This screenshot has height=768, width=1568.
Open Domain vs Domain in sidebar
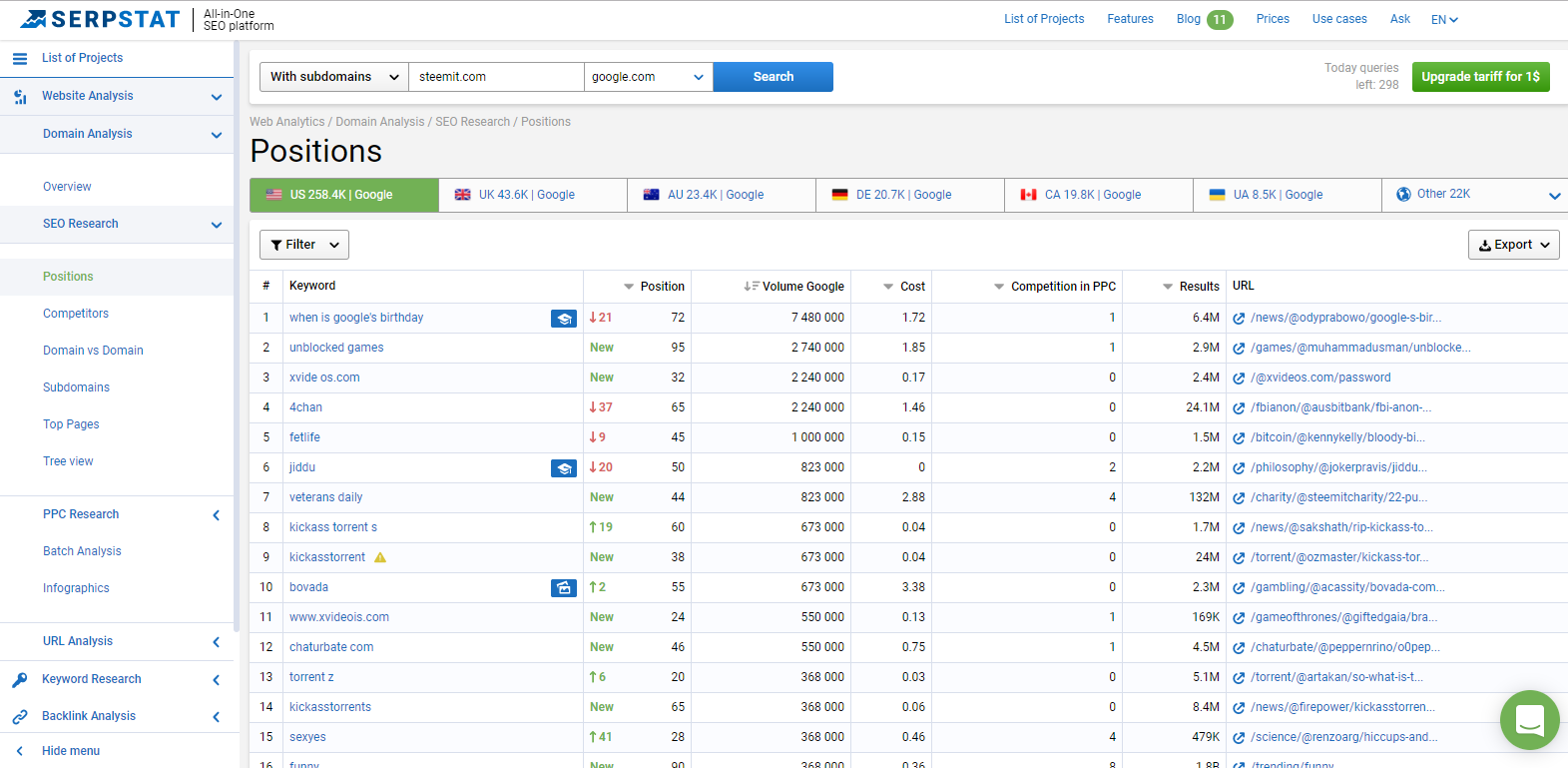(x=93, y=351)
